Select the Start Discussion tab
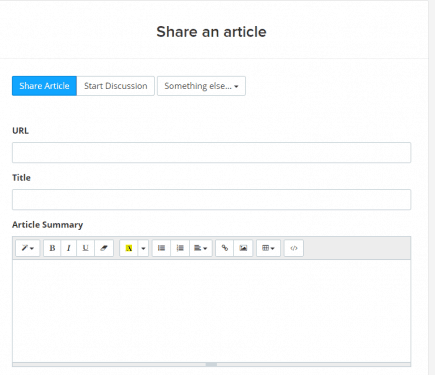Image resolution: width=435 pixels, height=375 pixels. (116, 86)
